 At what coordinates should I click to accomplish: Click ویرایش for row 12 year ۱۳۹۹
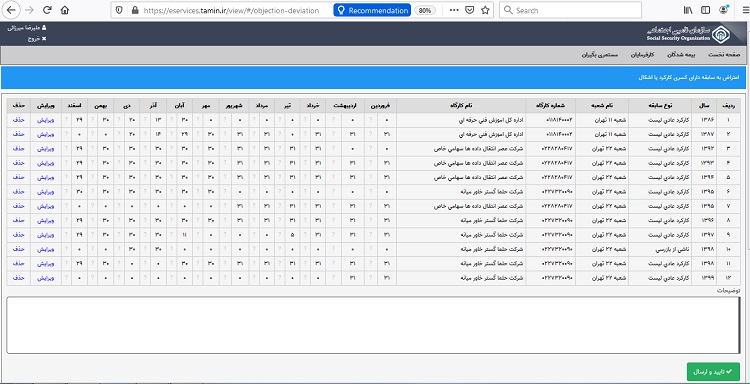(45, 278)
